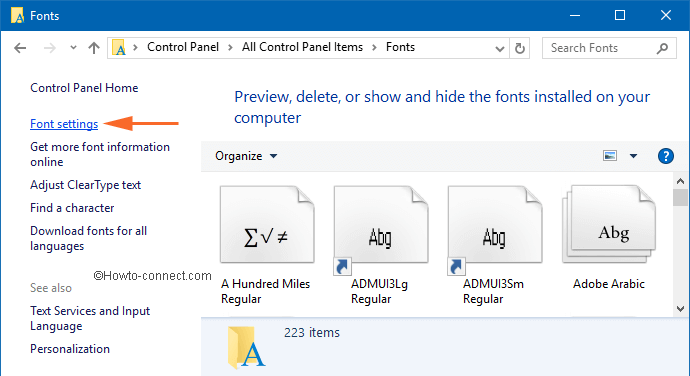This screenshot has height=376, width=690.
Task: Click the scrollbar up arrow
Action: (x=680, y=181)
